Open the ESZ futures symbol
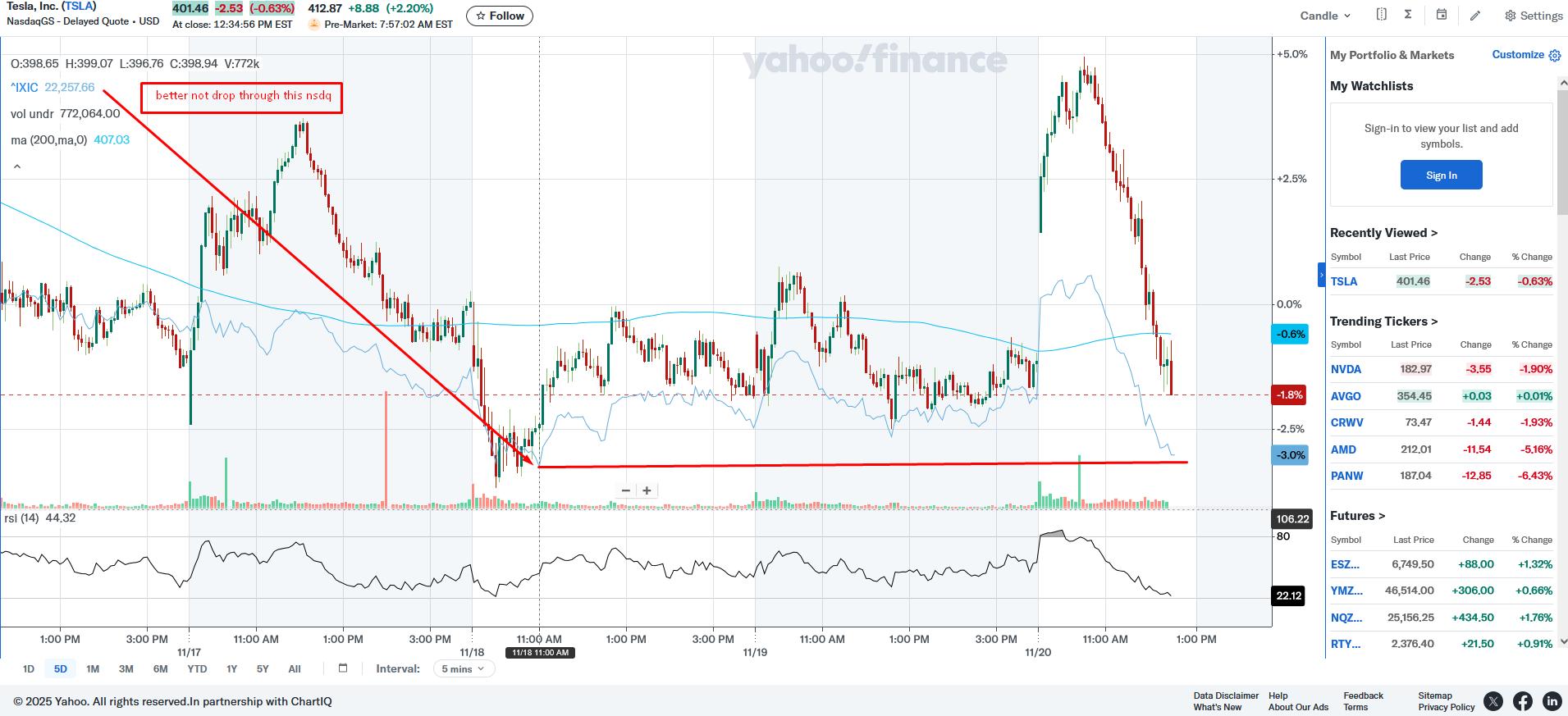1568x716 pixels. point(1345,564)
